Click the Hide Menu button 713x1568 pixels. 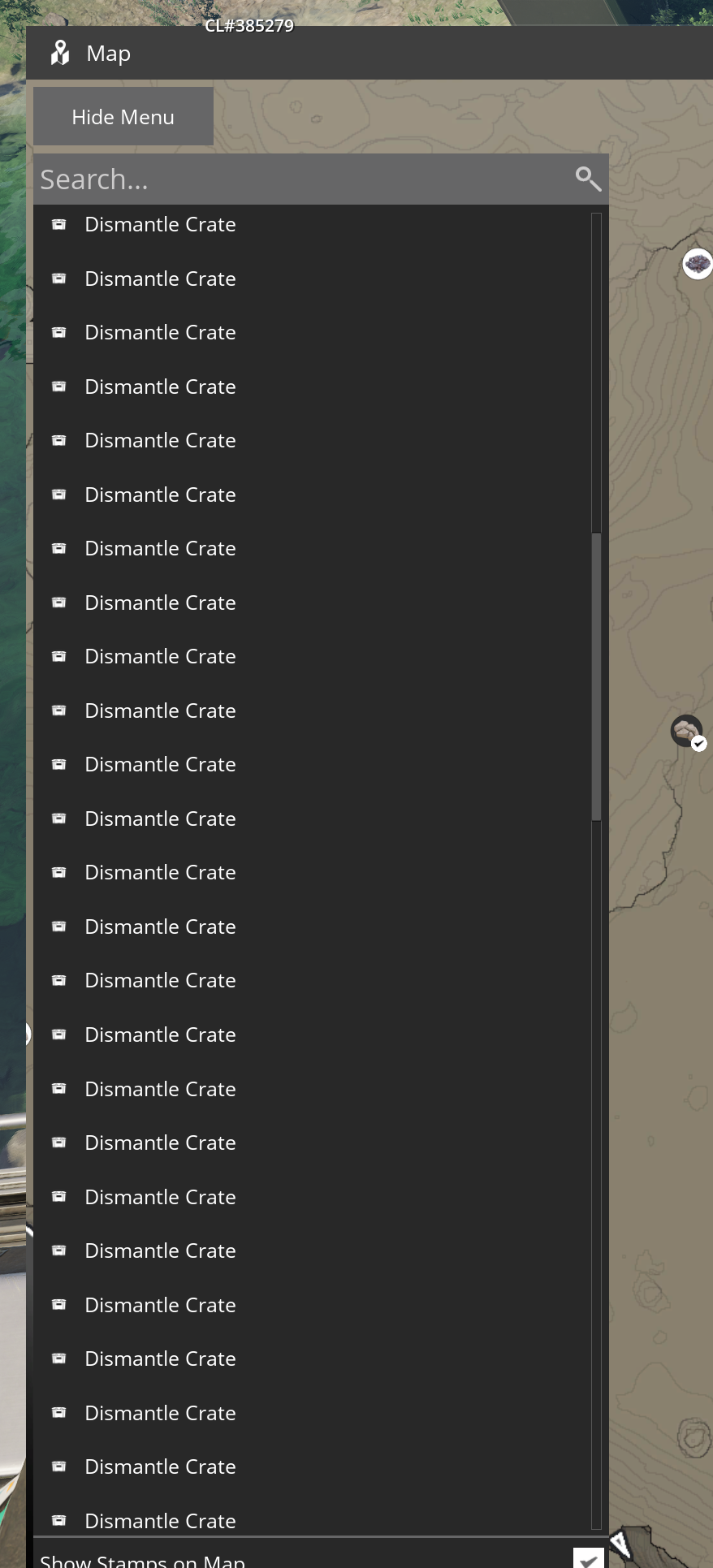point(123,117)
